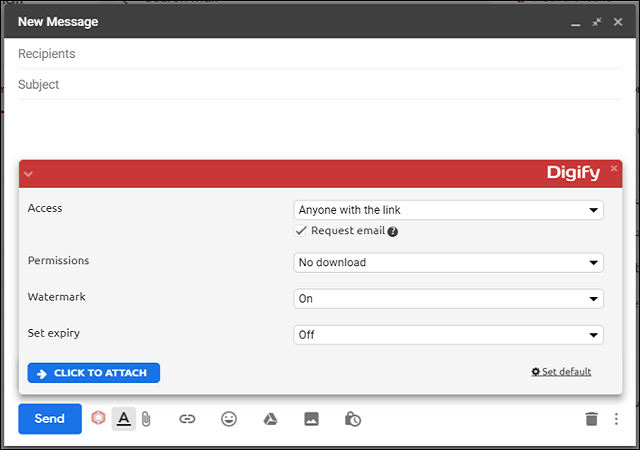Viewport: 640px width, 450px height.
Task: Attach files with the paperclip icon
Action: [146, 419]
